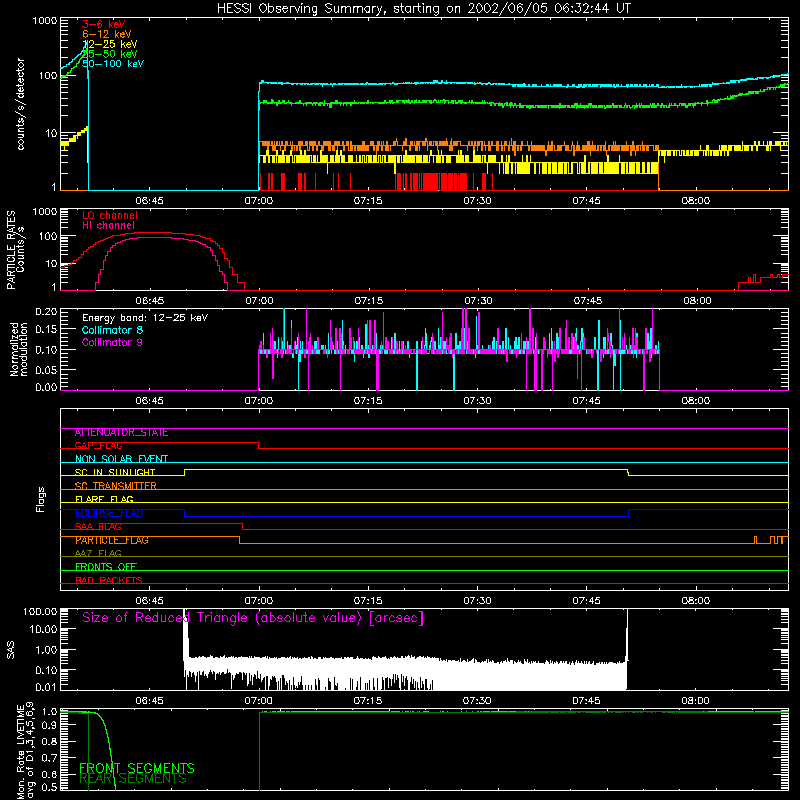Click the ATTENUATOR_STATE flag label
The image size is (800, 800).
[x=121, y=433]
